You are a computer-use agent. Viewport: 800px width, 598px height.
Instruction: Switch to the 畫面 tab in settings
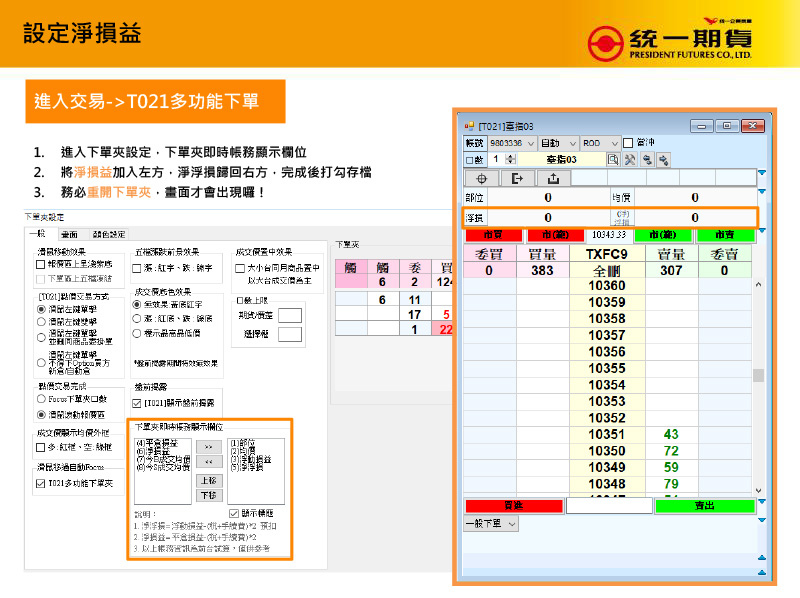(69, 234)
